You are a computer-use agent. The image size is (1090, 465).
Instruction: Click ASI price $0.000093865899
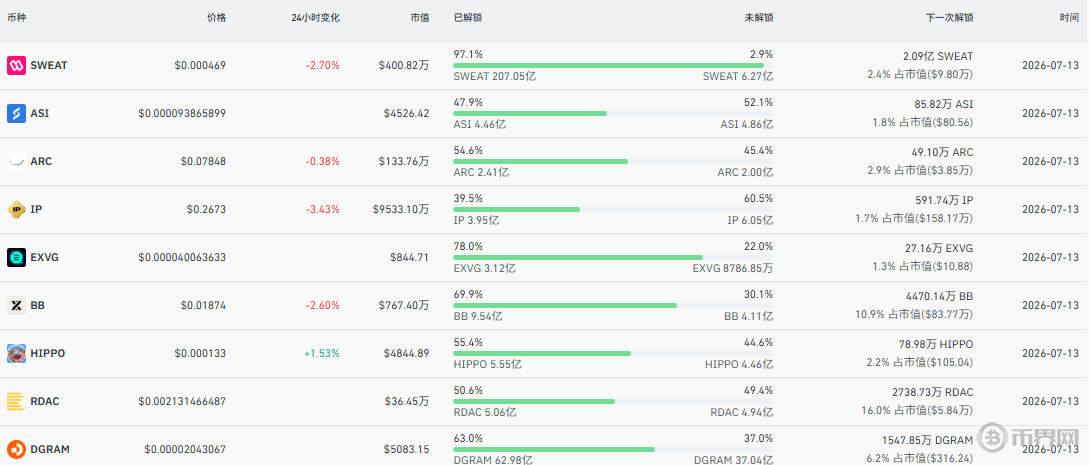(x=182, y=113)
